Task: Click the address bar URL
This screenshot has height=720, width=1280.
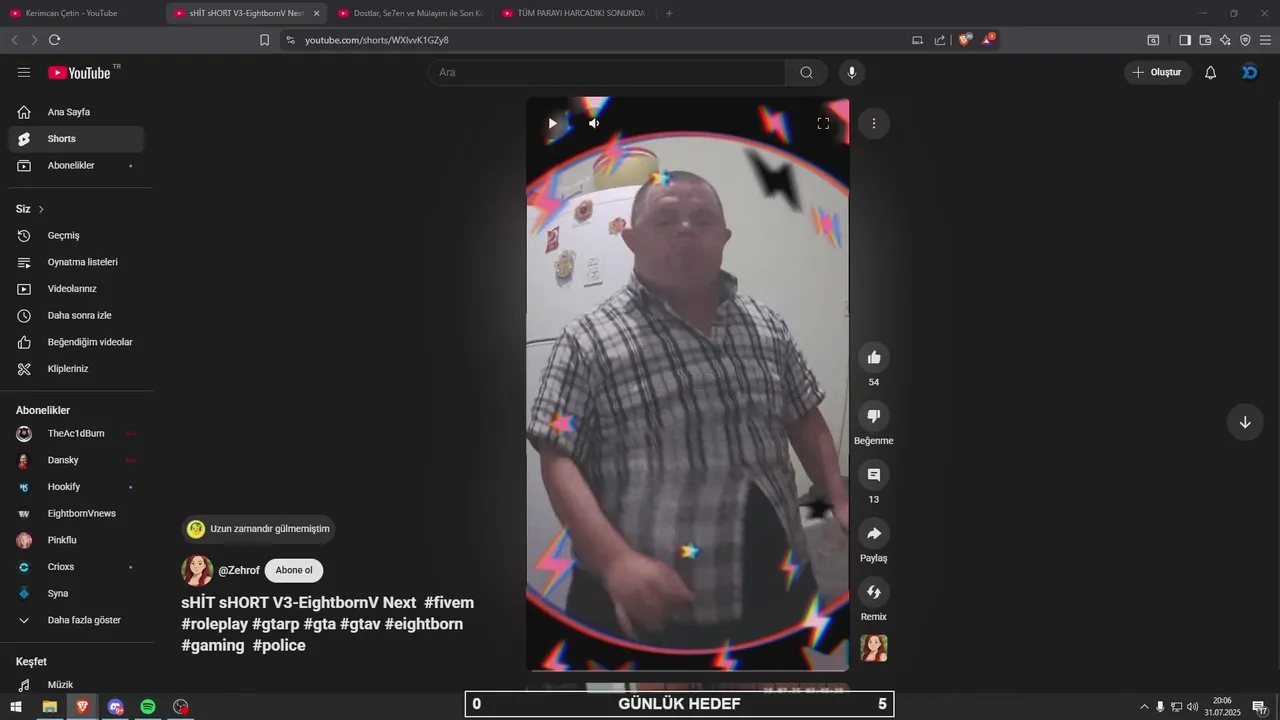Action: pos(377,40)
